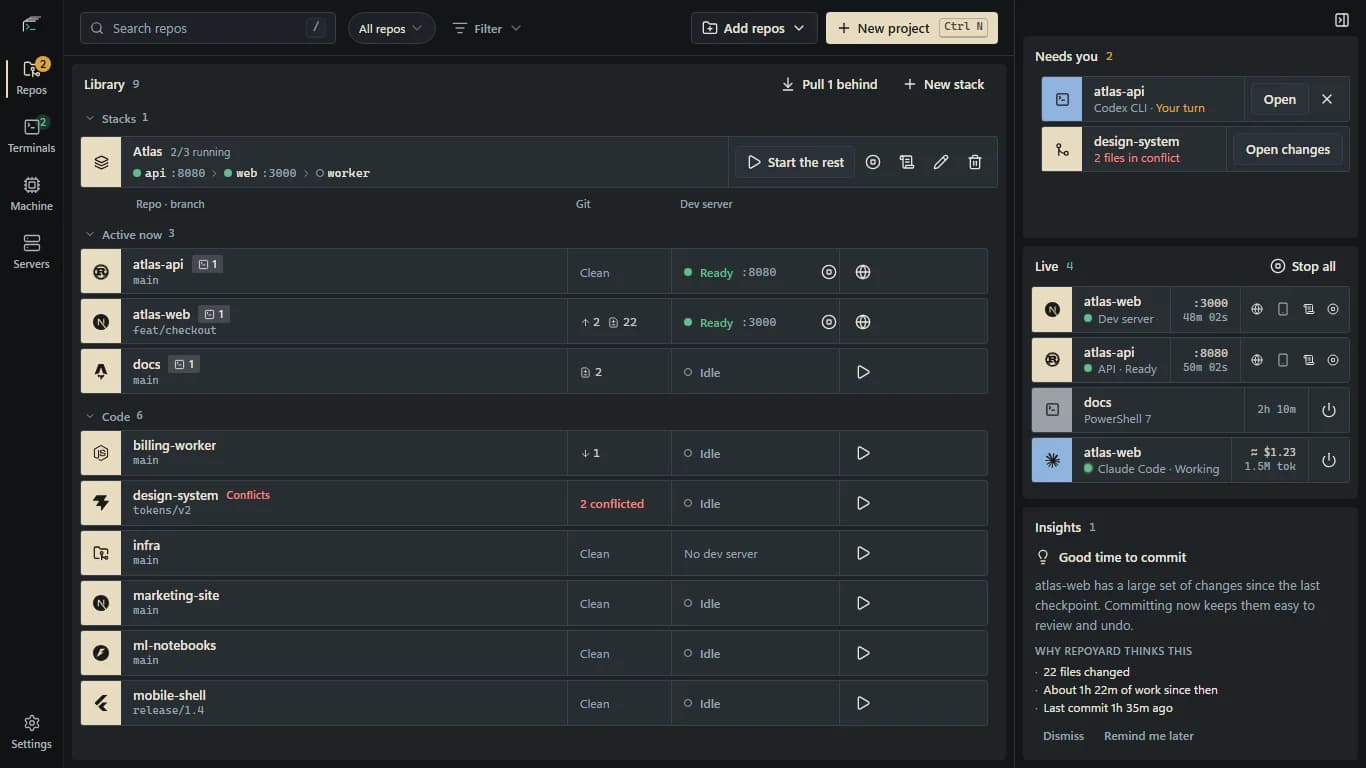Image resolution: width=1366 pixels, height=768 pixels.
Task: Open atlas-api in browser from Library row
Action: coord(863,272)
